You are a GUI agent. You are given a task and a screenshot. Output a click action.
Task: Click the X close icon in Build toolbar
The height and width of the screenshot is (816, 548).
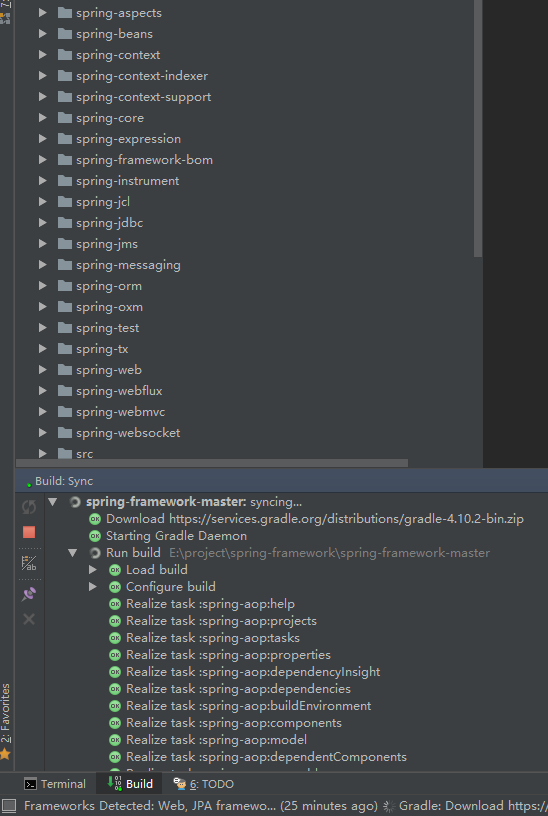[29, 619]
